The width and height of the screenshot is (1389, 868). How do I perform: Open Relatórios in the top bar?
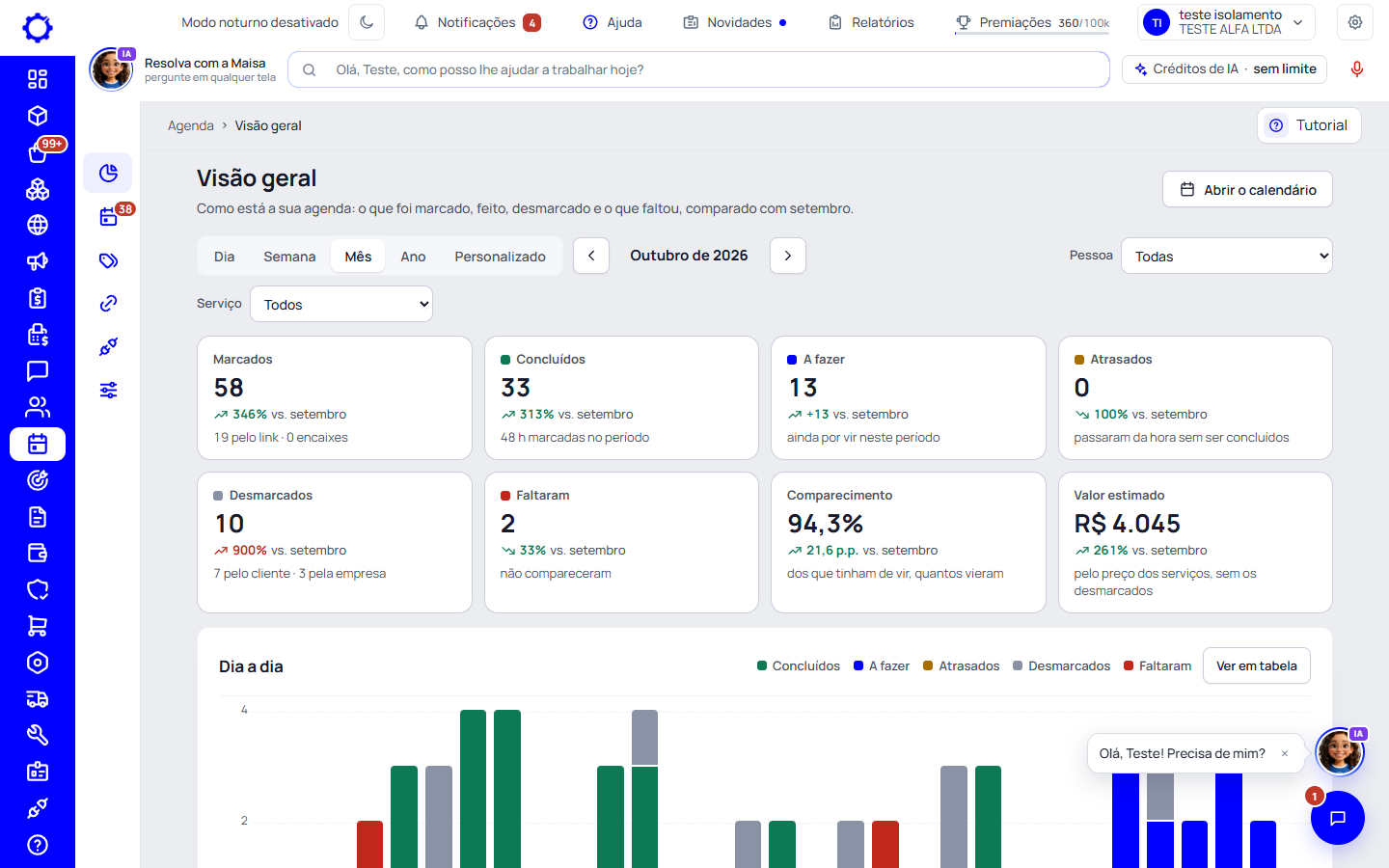click(x=871, y=22)
